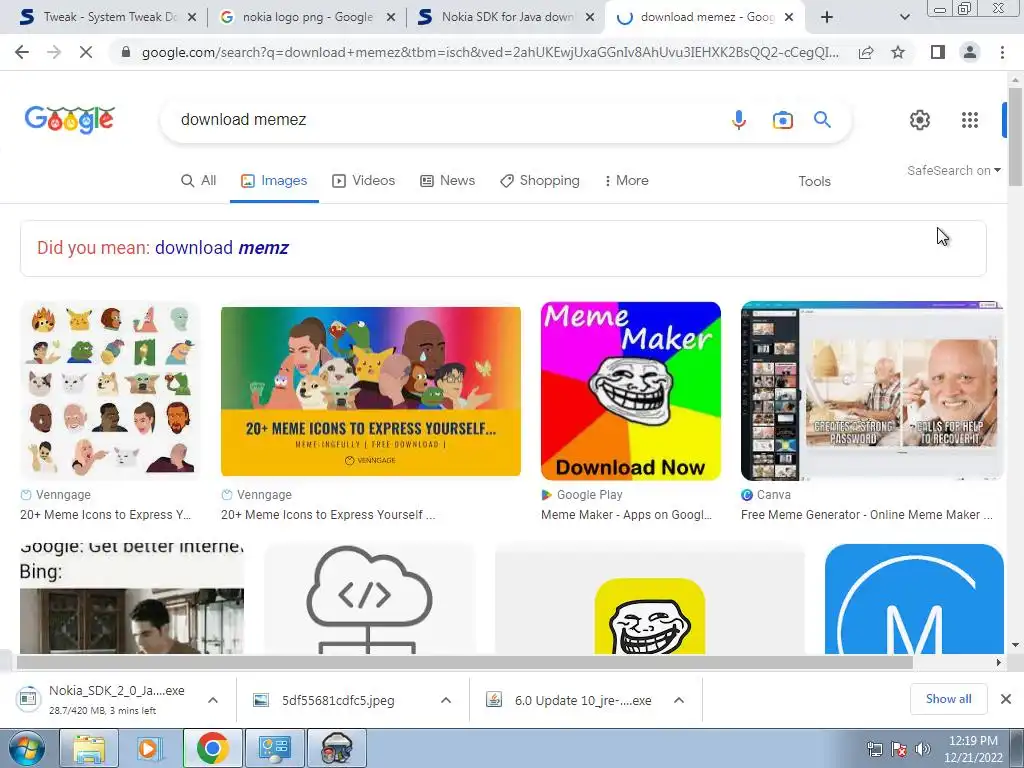
Task: Expand the More search options
Action: click(626, 181)
